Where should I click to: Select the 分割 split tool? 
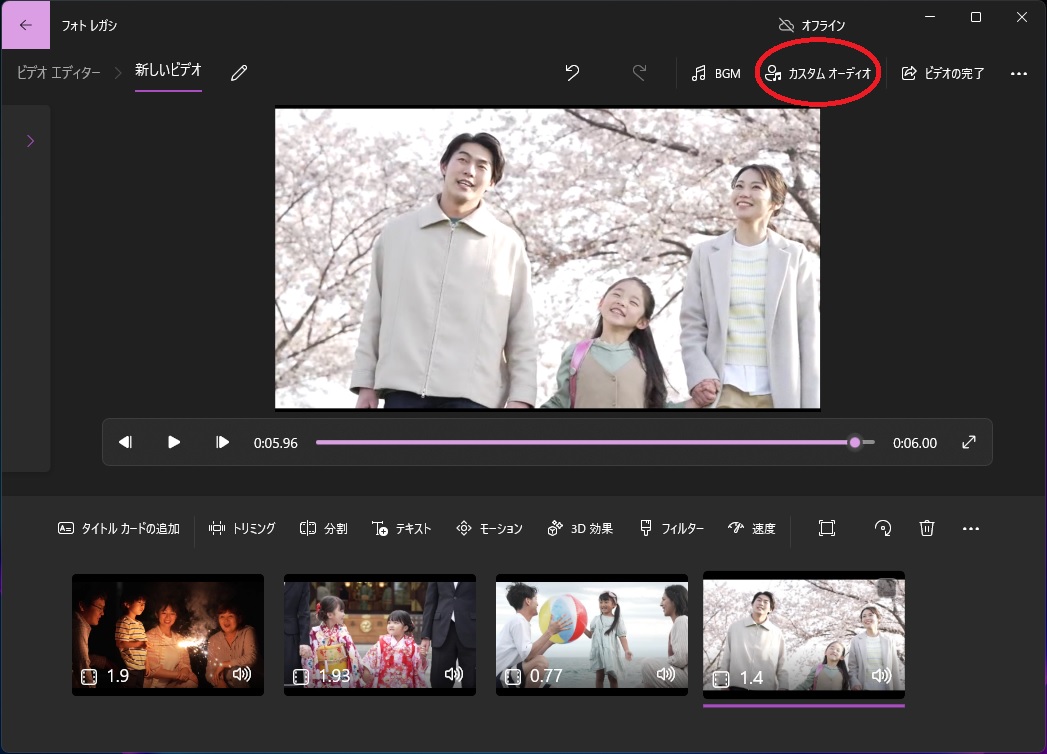323,529
